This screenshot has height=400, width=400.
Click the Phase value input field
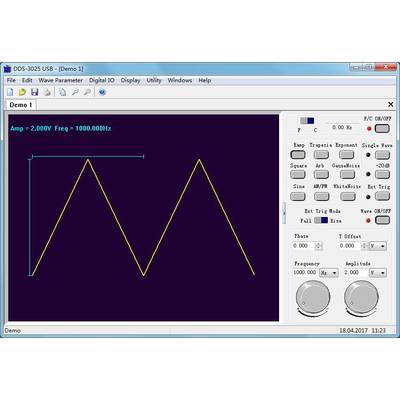[x=304, y=246]
